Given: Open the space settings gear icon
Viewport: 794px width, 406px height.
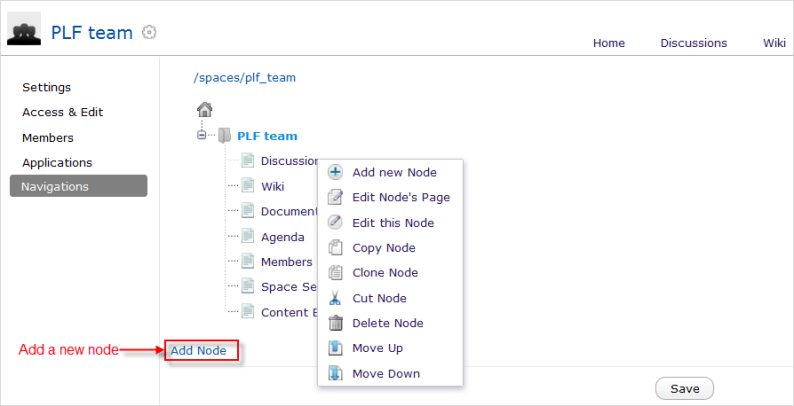Looking at the screenshot, I should click(x=149, y=32).
